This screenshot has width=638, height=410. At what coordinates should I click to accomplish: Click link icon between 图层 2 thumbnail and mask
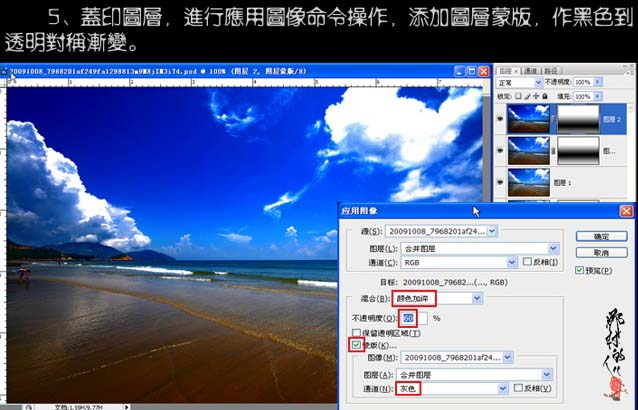(x=552, y=119)
